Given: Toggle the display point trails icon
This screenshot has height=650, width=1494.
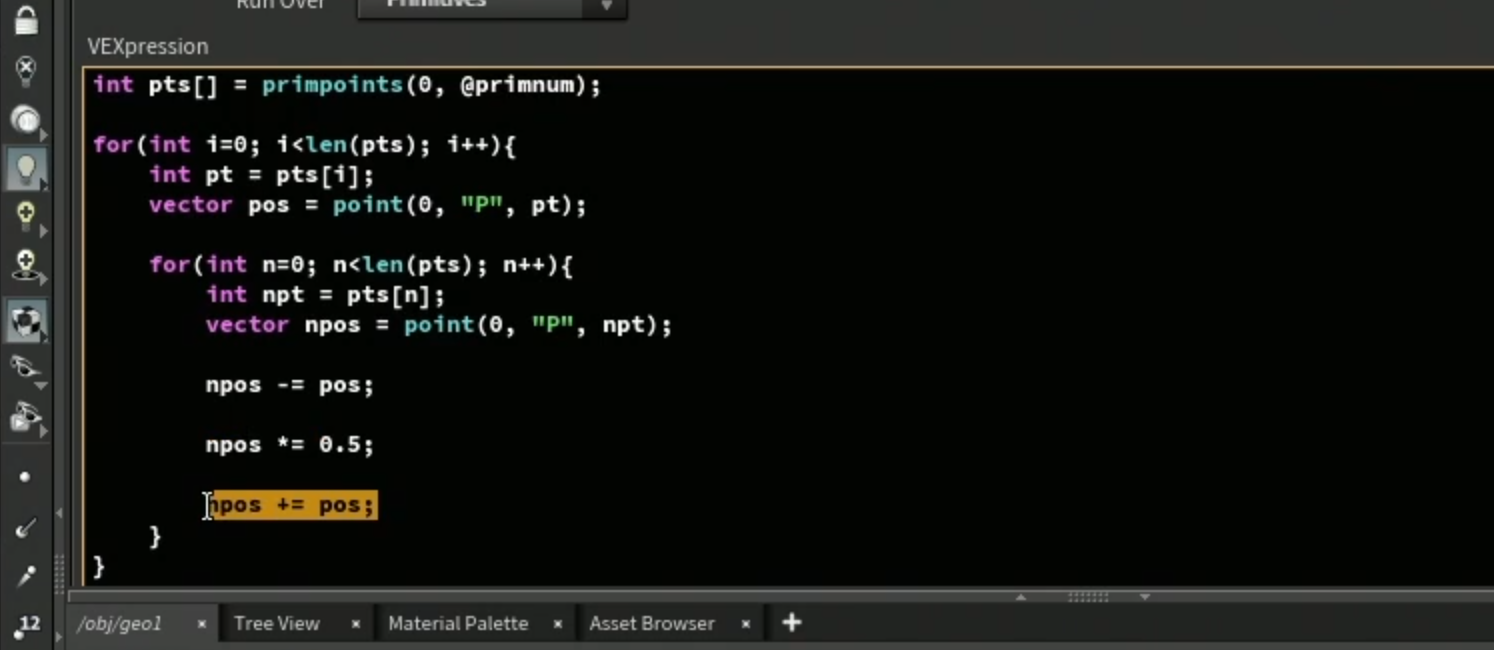Looking at the screenshot, I should [x=25, y=576].
